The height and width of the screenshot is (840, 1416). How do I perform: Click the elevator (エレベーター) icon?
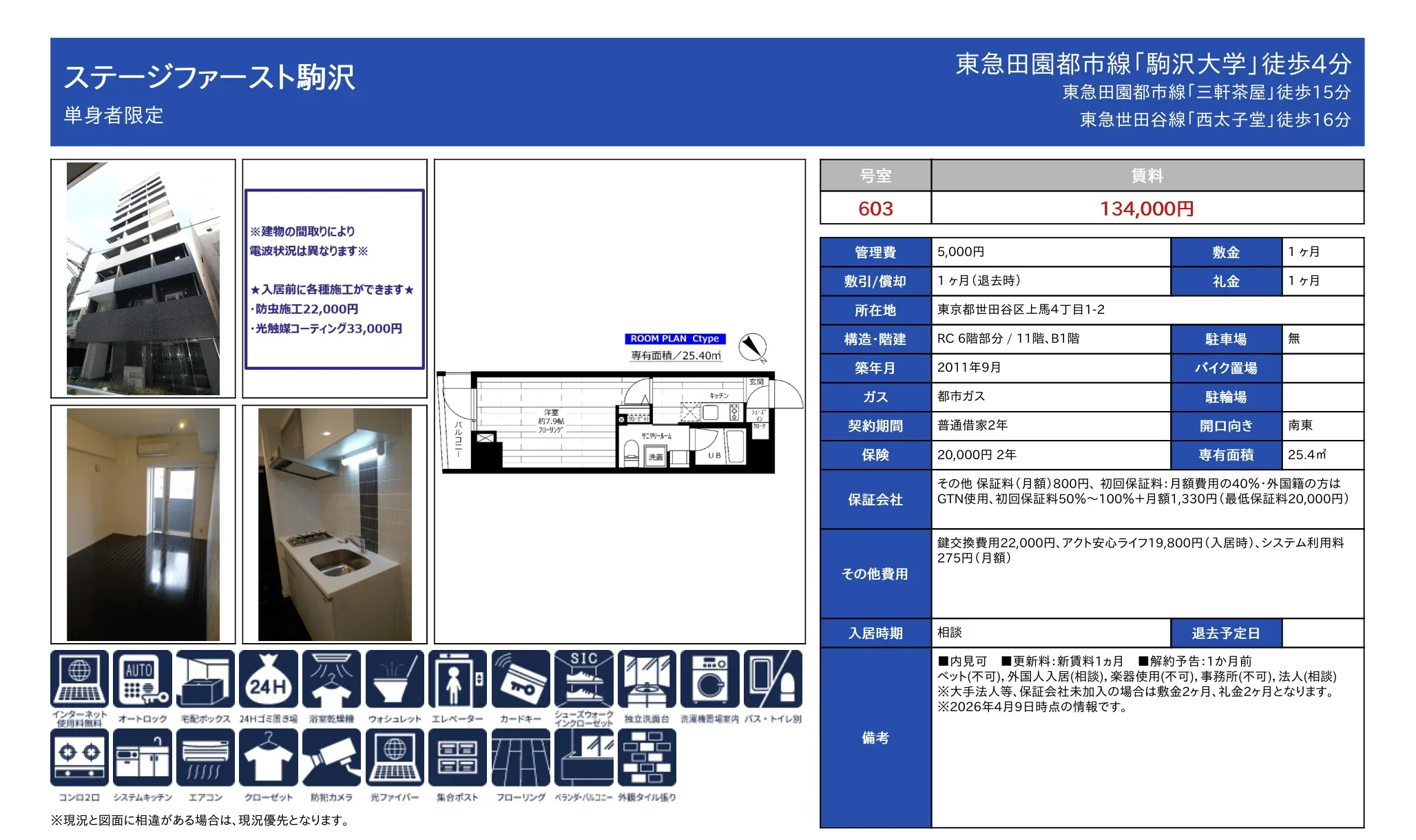click(x=457, y=679)
